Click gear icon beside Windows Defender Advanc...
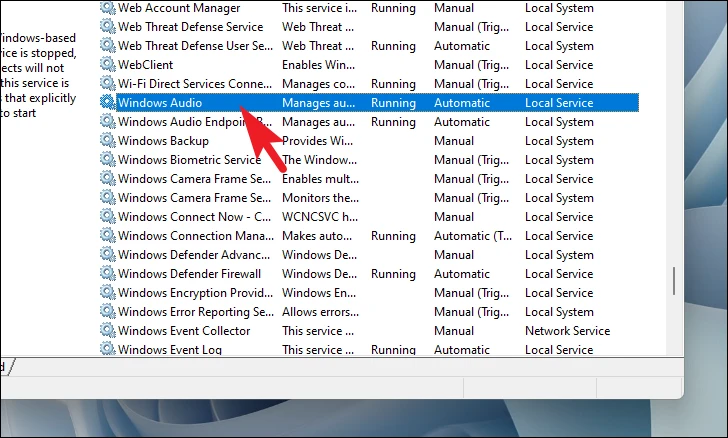 coord(108,255)
